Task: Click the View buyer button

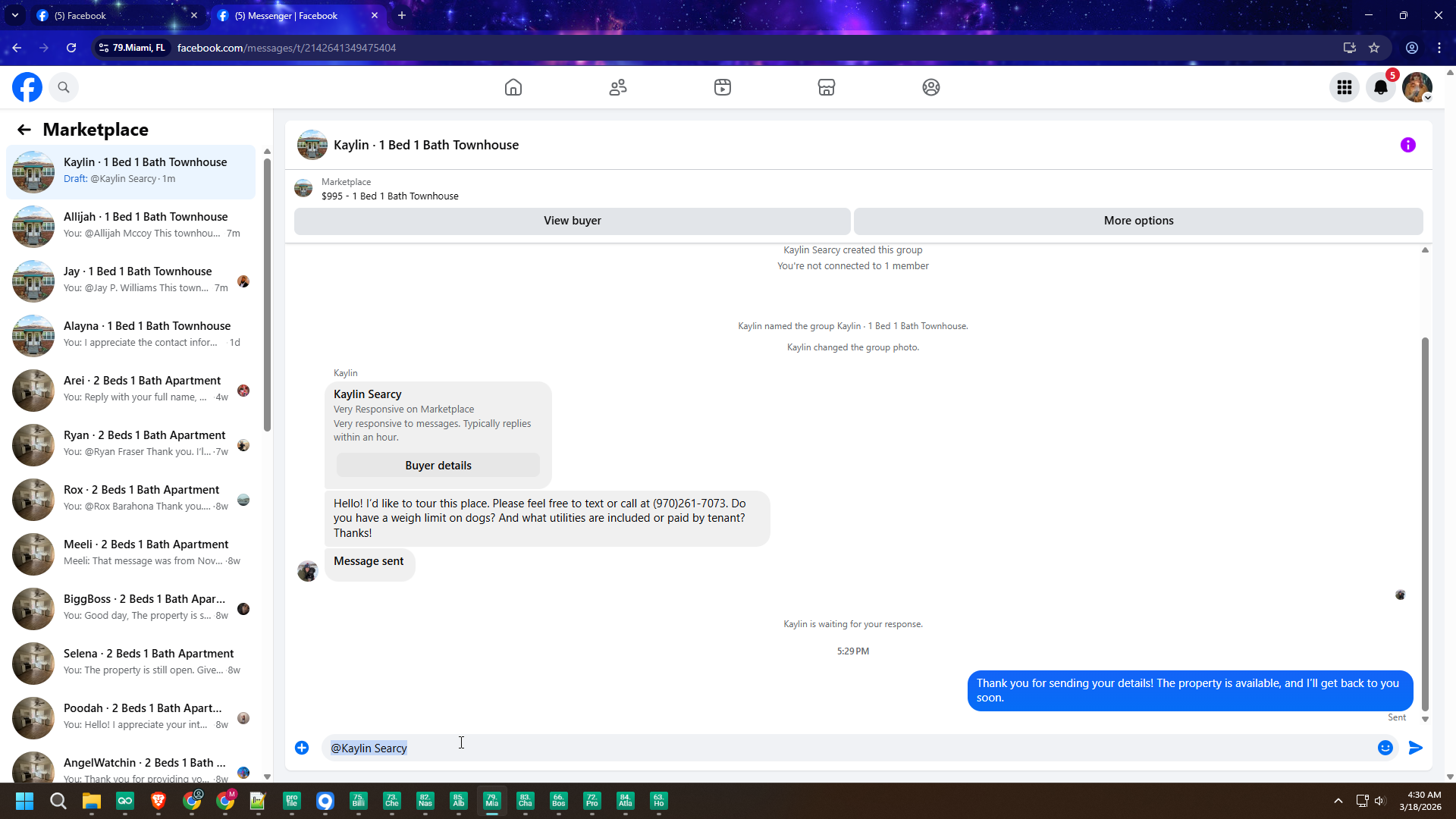Action: click(x=573, y=221)
